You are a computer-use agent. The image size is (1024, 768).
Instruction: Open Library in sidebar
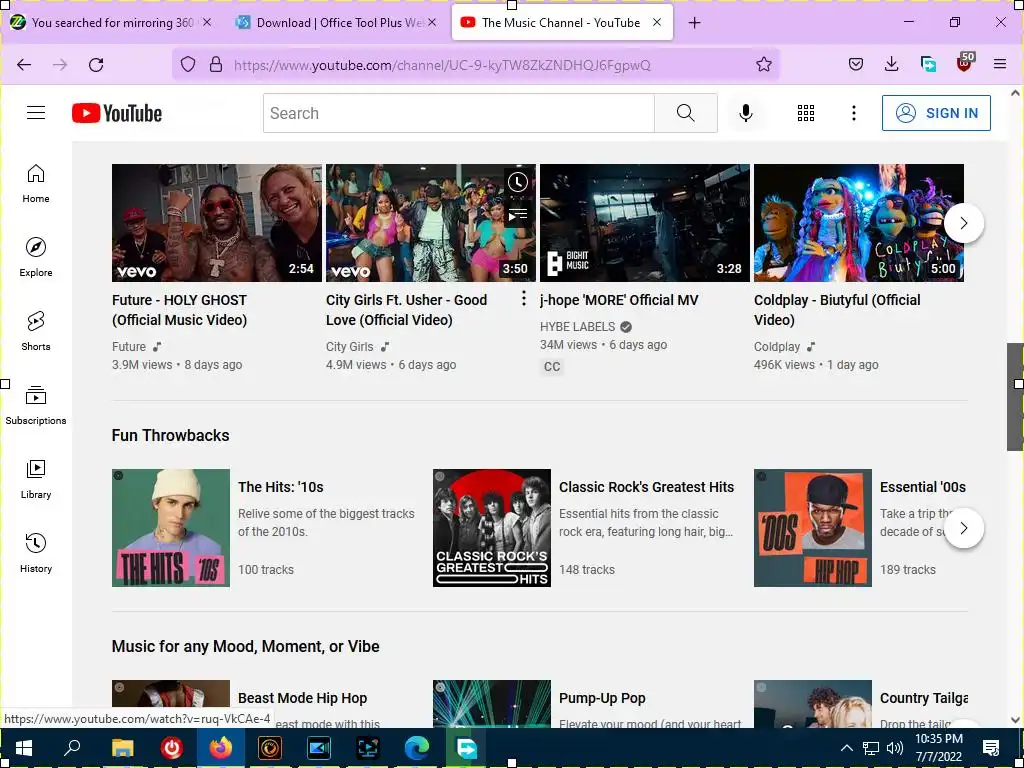point(36,479)
